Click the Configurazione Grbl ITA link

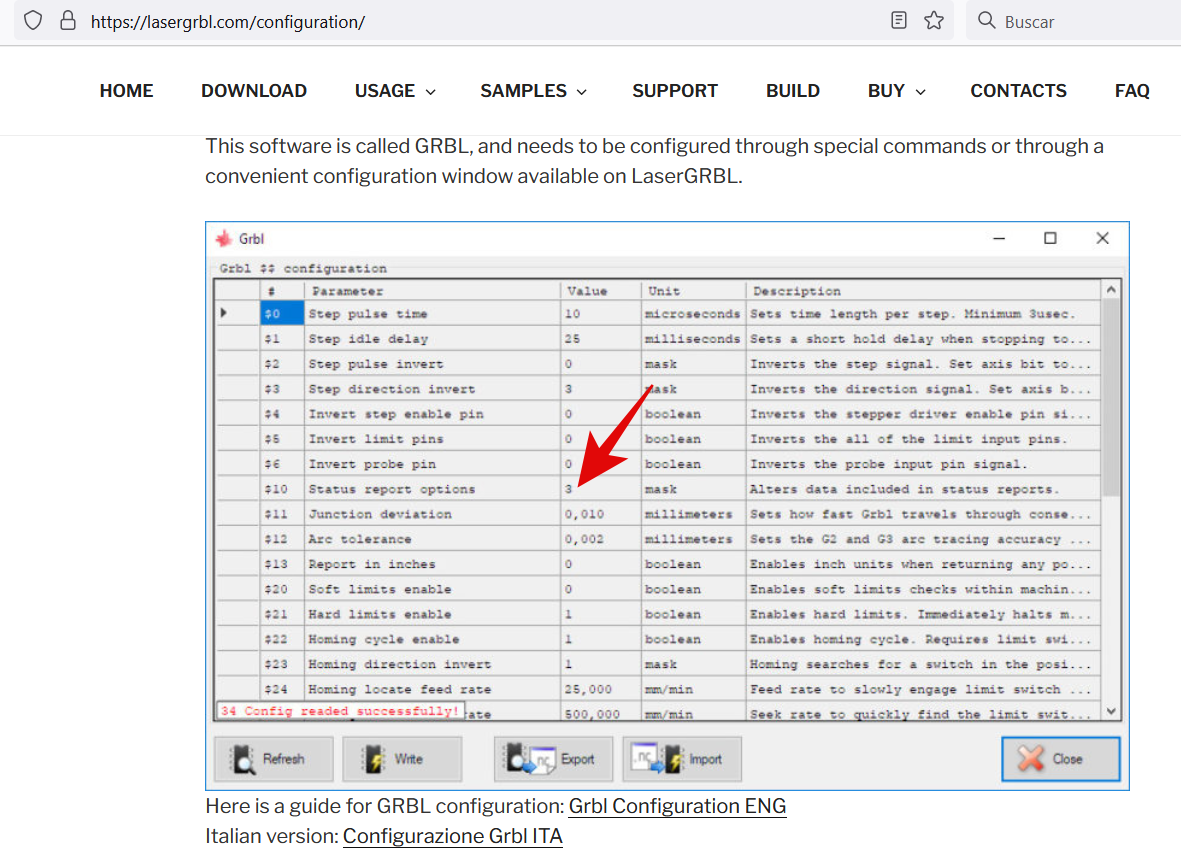[452, 836]
